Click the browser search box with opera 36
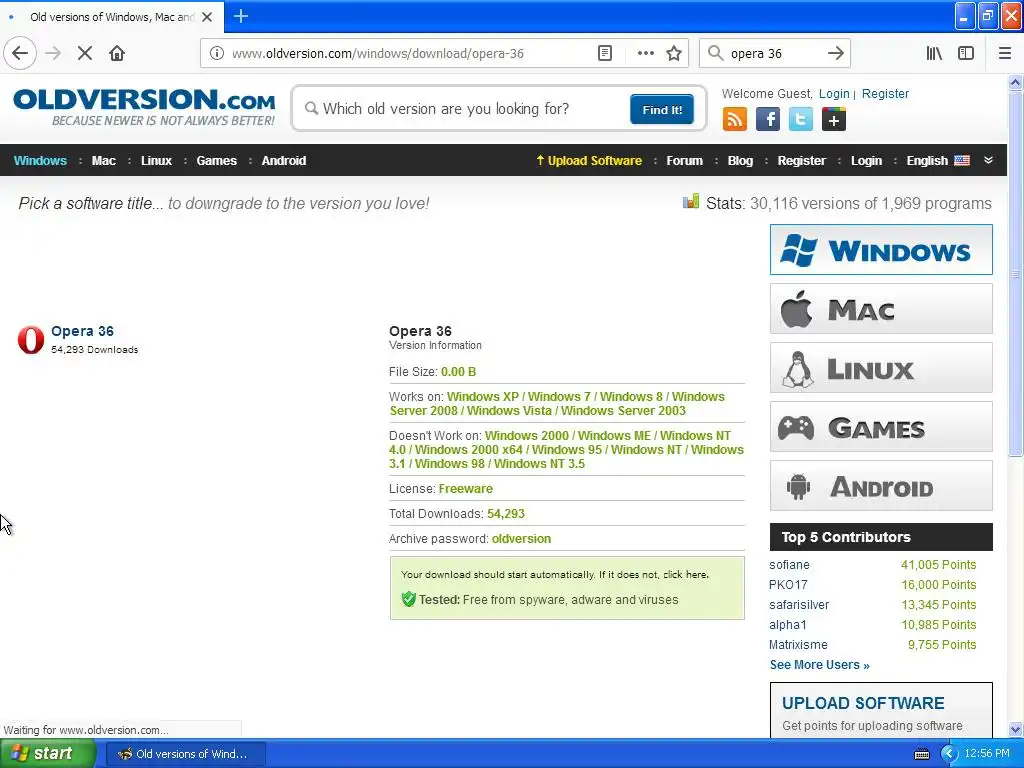1024x768 pixels. click(x=773, y=54)
